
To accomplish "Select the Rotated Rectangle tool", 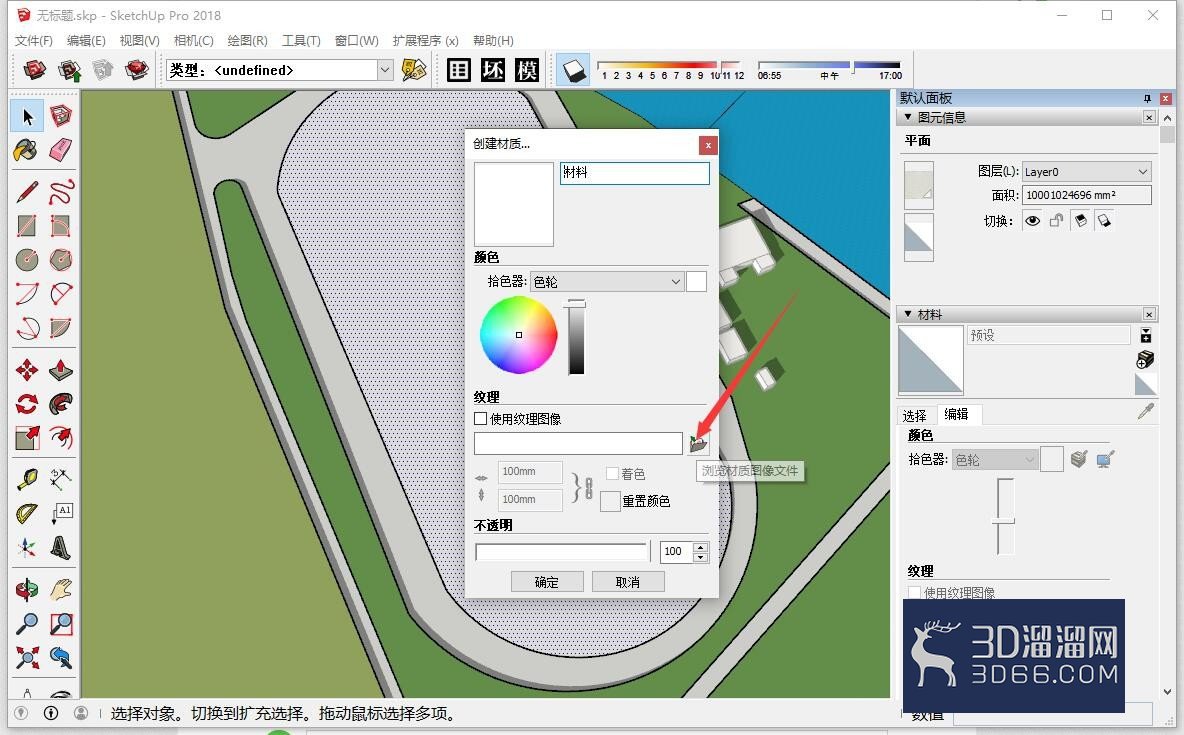I will tap(61, 226).
